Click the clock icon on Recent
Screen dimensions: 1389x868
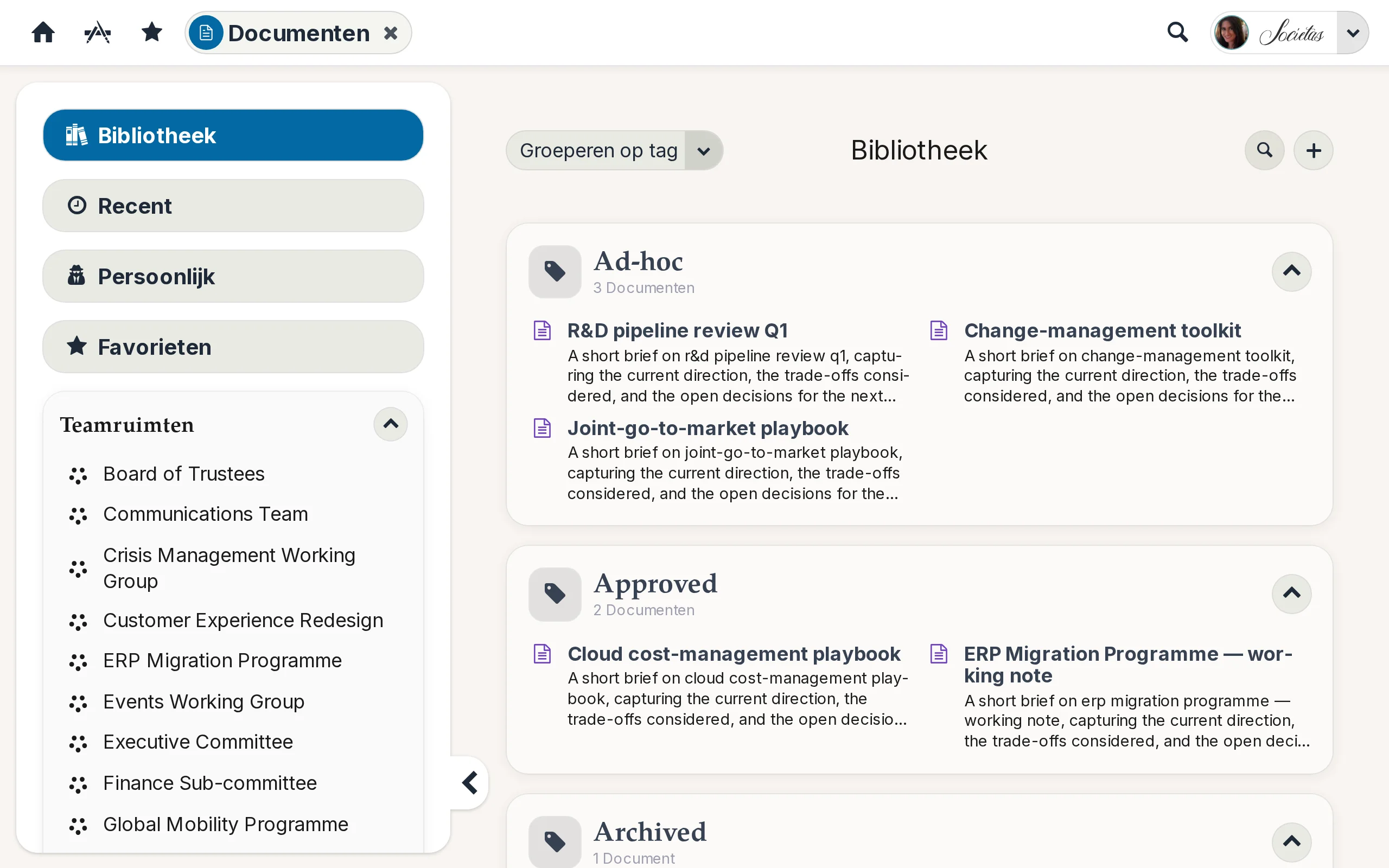(77, 206)
